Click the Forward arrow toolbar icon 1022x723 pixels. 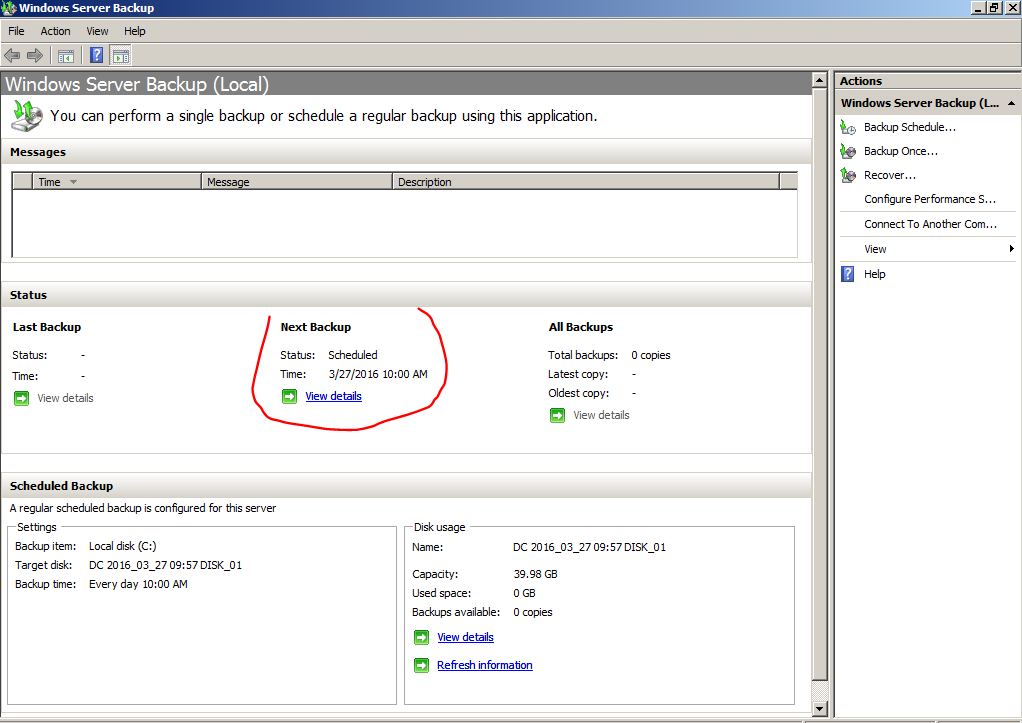pyautogui.click(x=35, y=55)
